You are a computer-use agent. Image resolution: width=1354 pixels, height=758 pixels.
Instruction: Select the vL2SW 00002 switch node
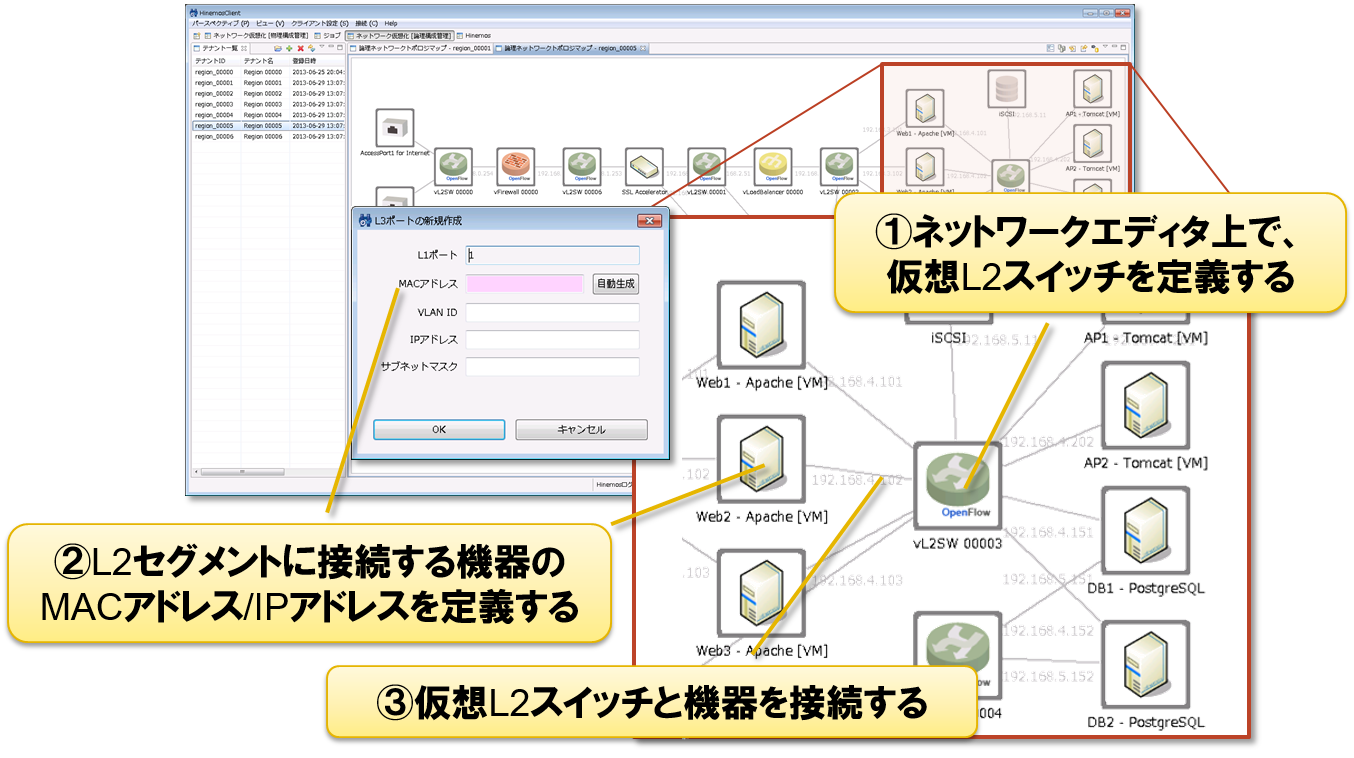(839, 166)
